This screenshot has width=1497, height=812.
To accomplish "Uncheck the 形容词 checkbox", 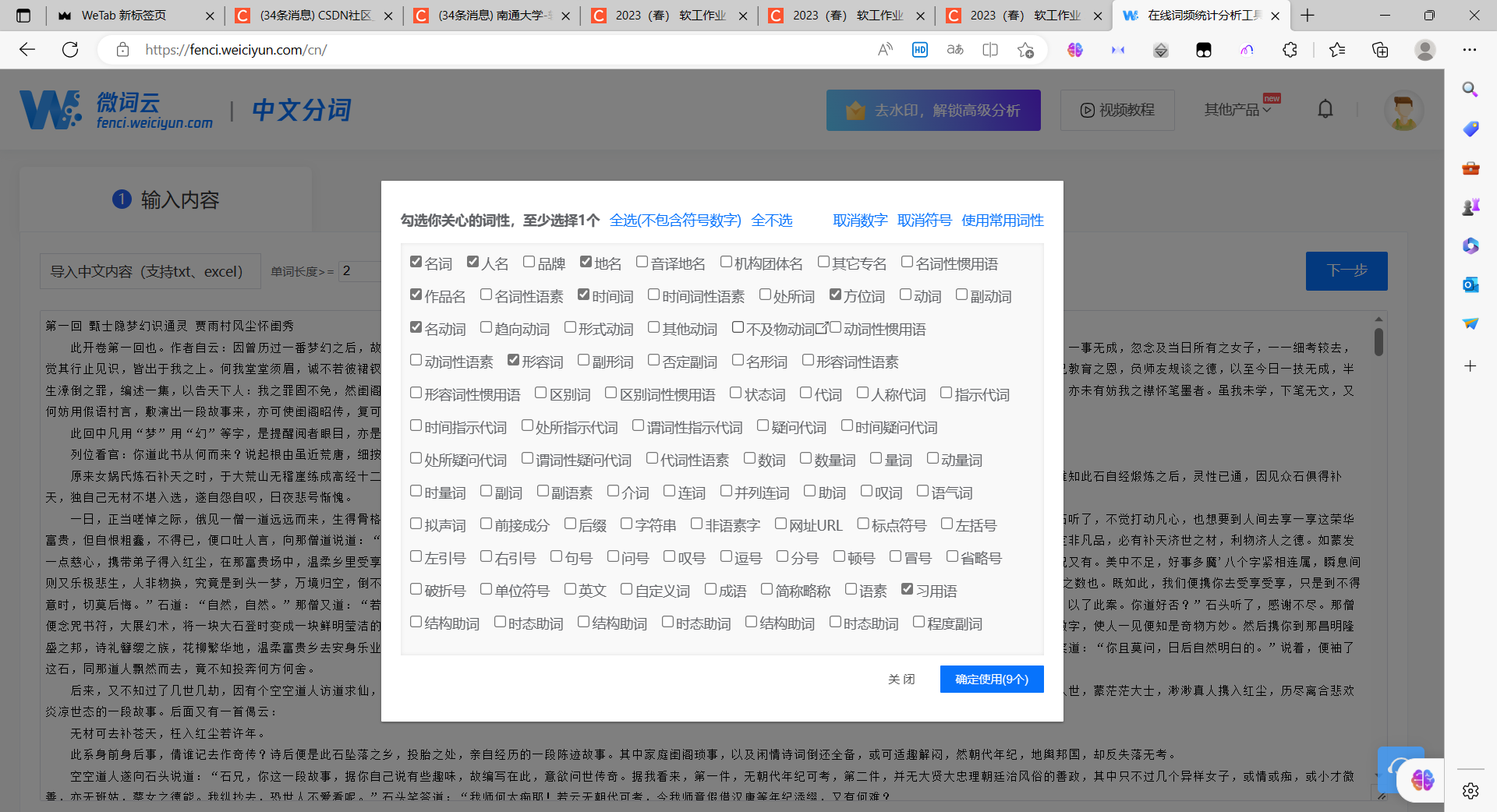I will [x=514, y=360].
